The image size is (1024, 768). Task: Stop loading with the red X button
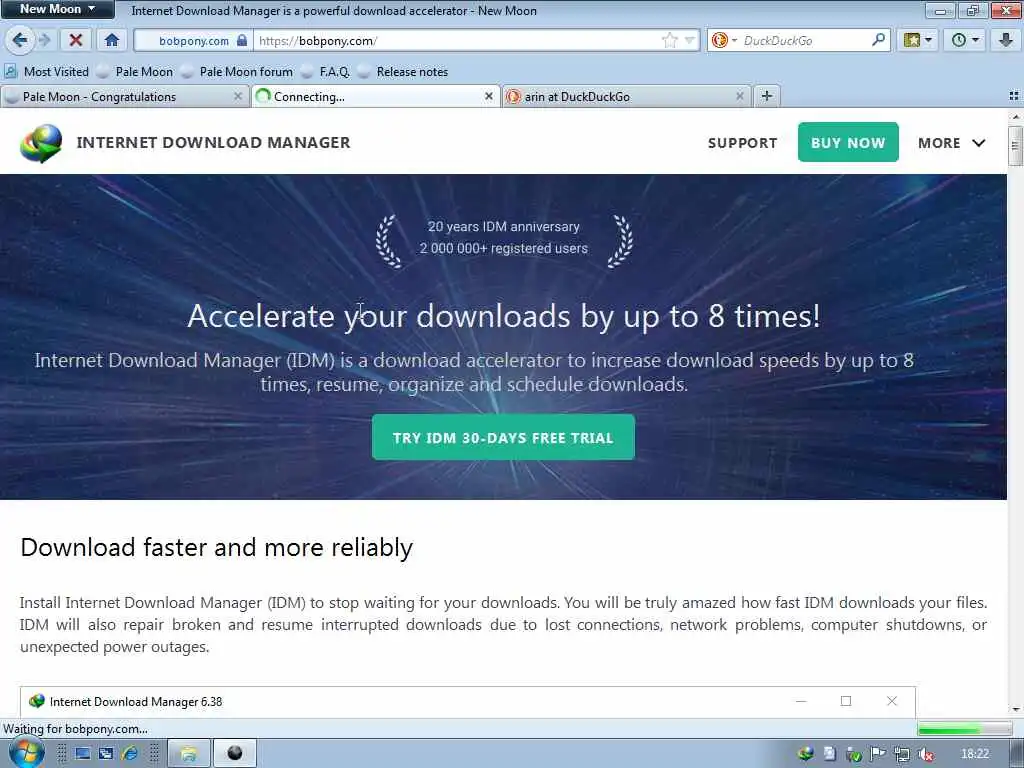(x=76, y=40)
